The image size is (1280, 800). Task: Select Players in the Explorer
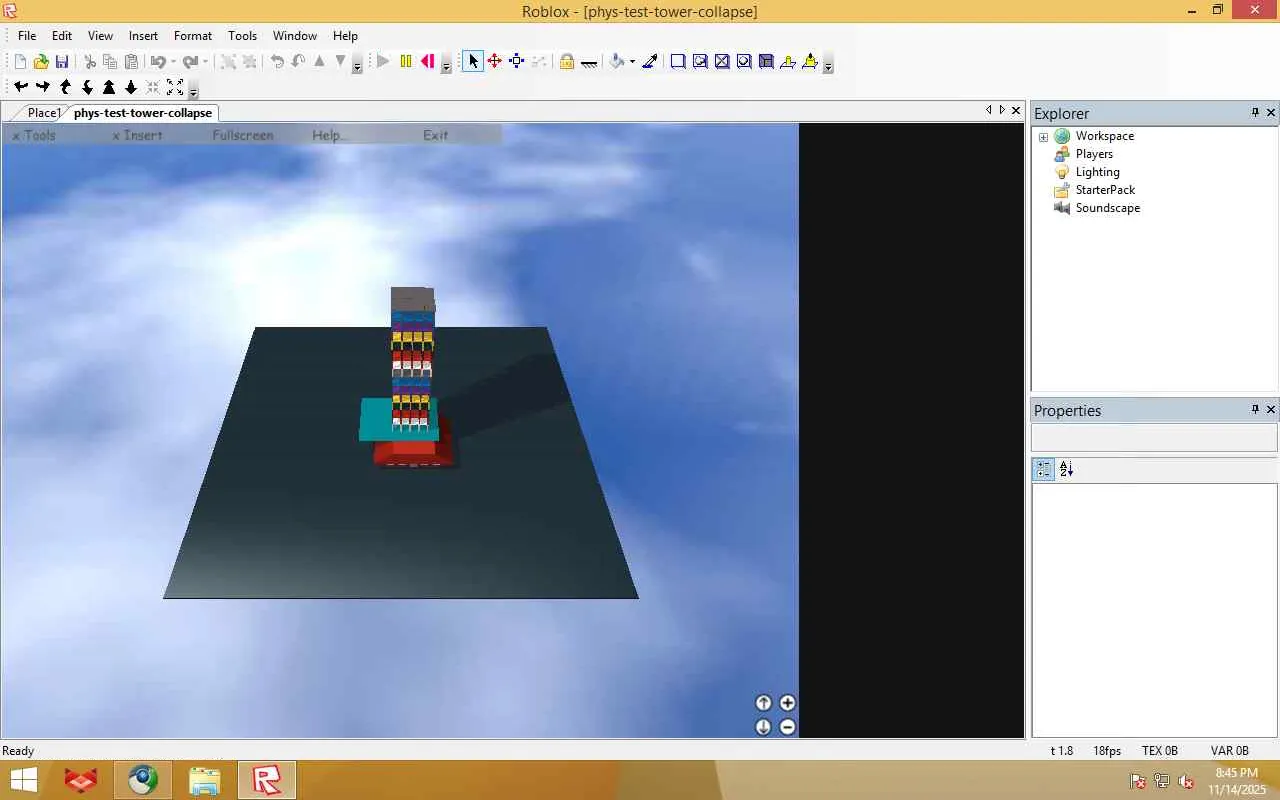[1094, 154]
